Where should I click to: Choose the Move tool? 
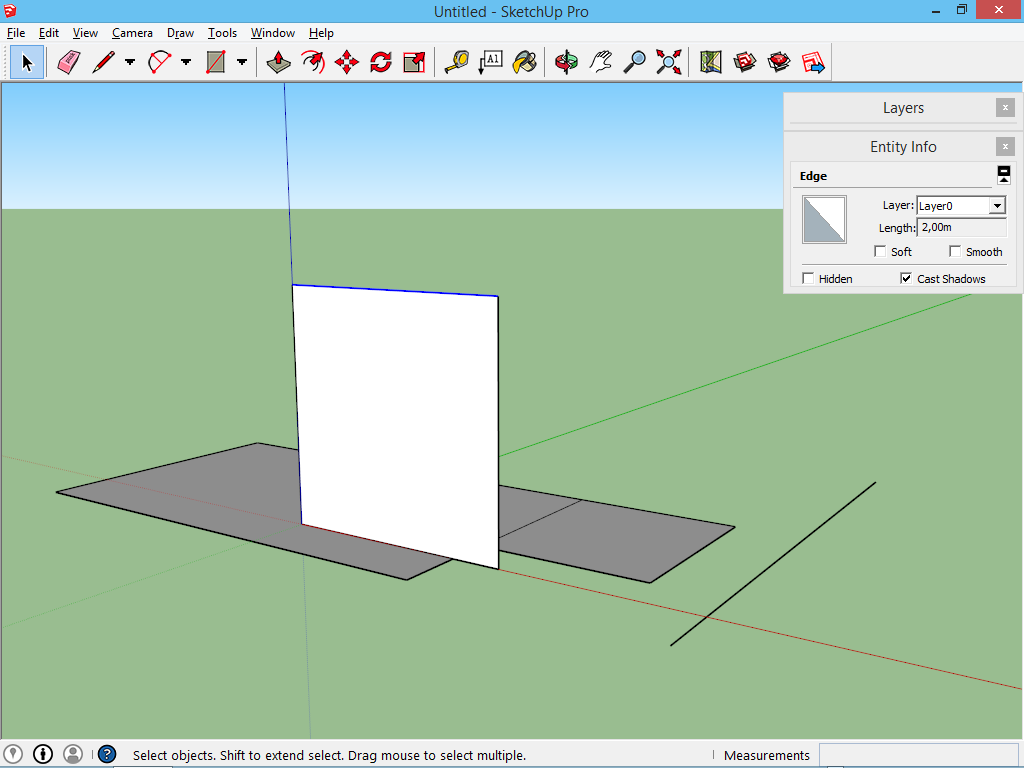(347, 63)
